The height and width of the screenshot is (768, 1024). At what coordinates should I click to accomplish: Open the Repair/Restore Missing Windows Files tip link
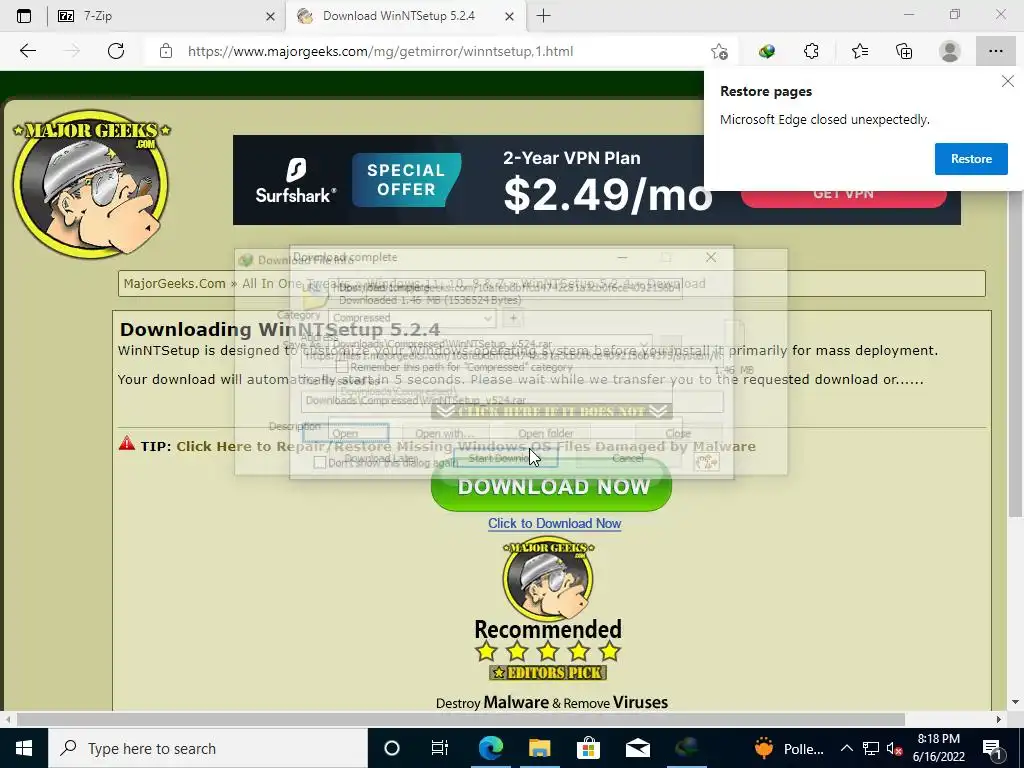(466, 446)
